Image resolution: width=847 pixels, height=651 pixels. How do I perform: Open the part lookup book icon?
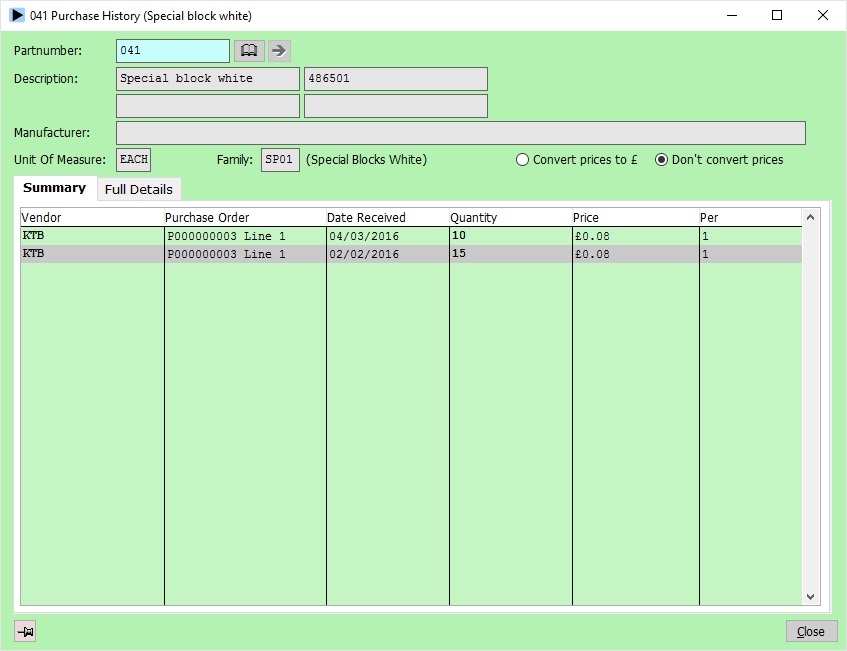click(249, 51)
